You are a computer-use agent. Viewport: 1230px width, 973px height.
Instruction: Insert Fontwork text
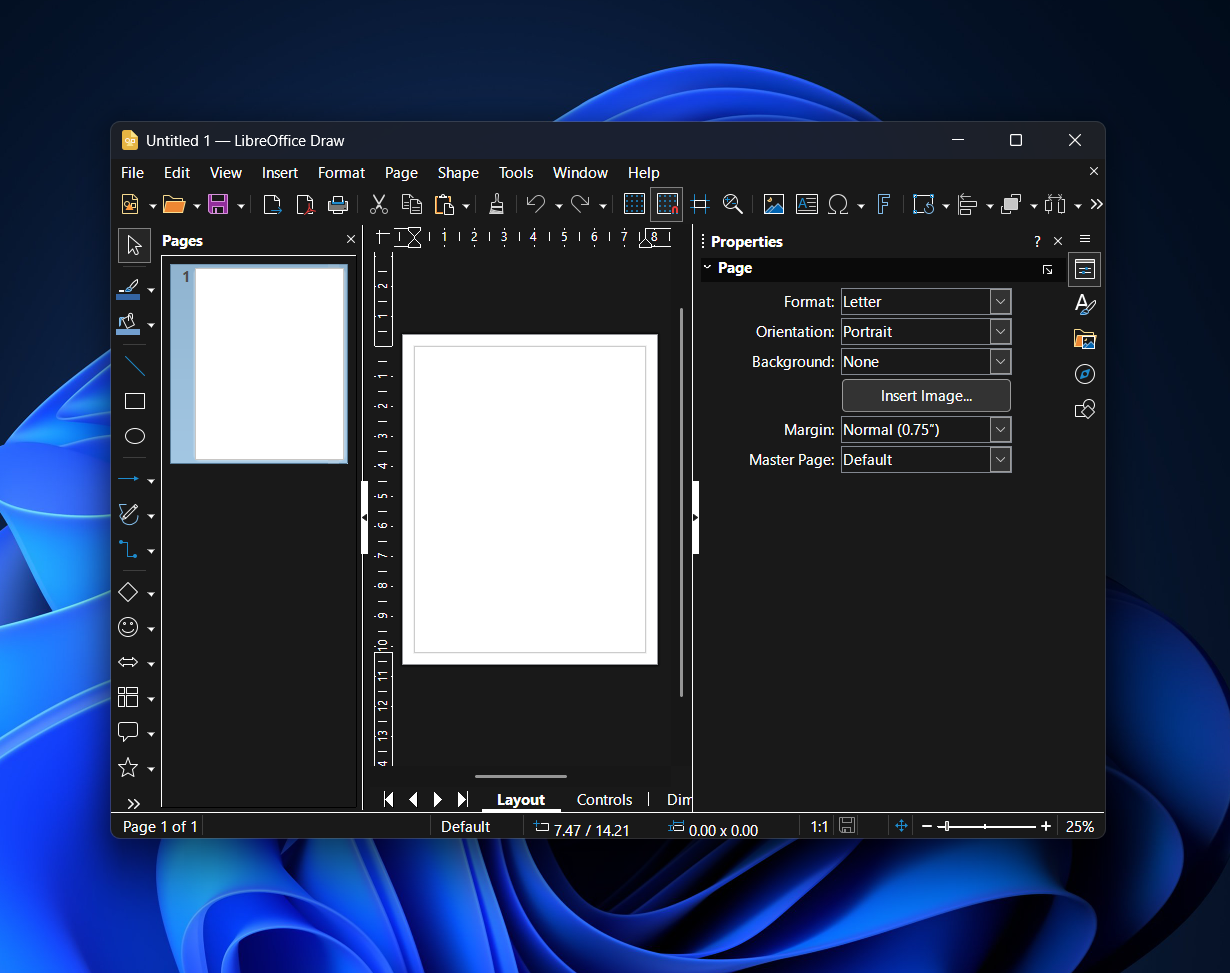884,205
